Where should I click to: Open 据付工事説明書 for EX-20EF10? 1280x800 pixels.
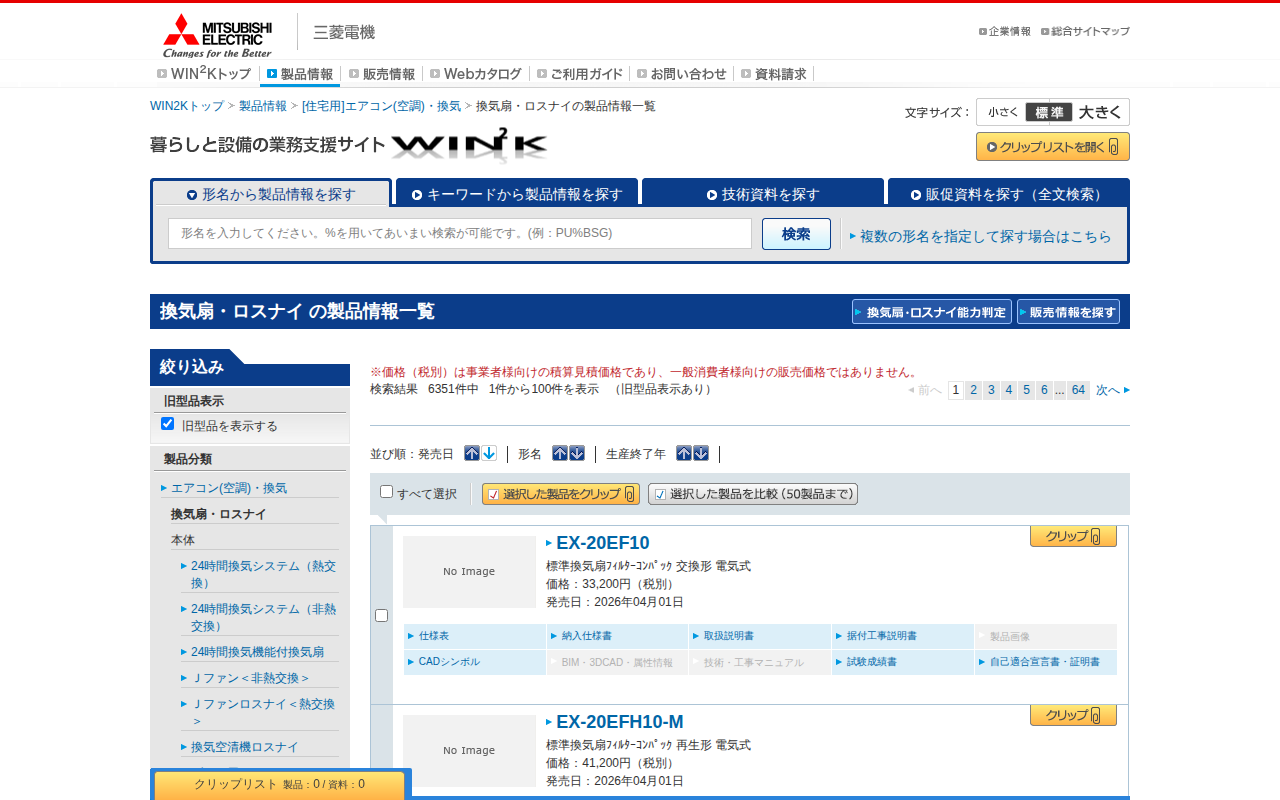pos(903,636)
